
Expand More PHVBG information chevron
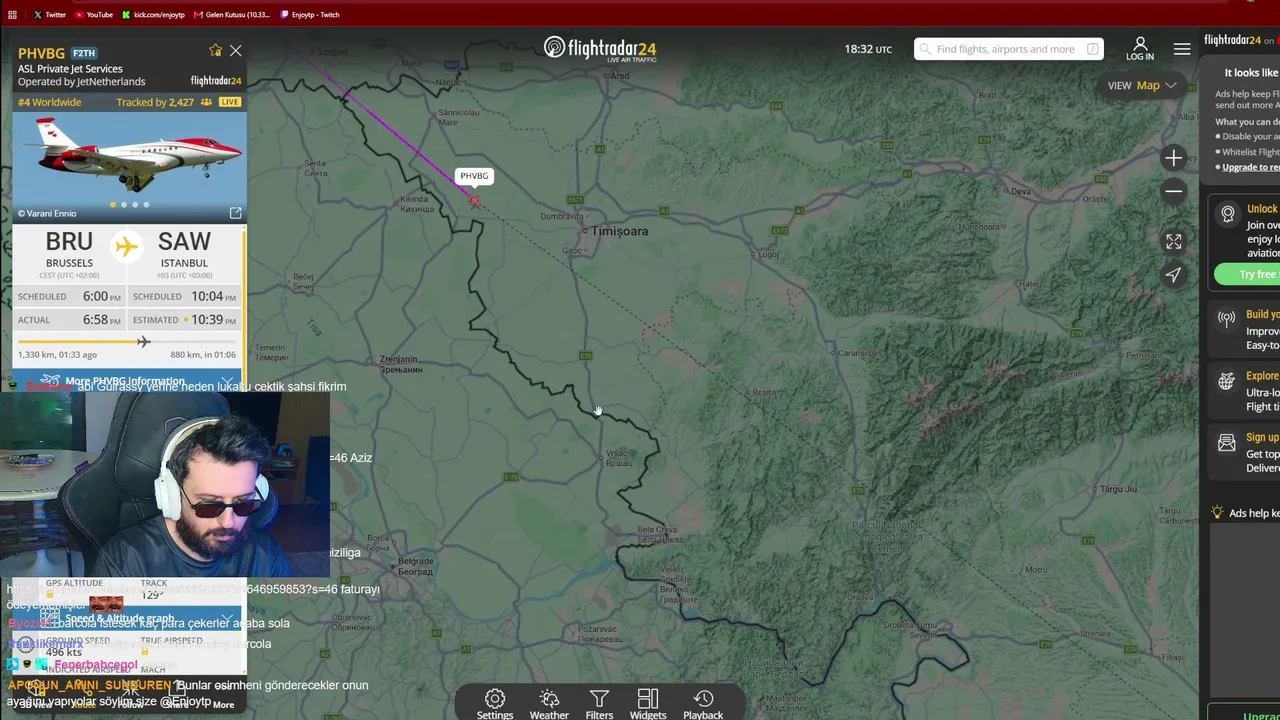tap(227, 381)
